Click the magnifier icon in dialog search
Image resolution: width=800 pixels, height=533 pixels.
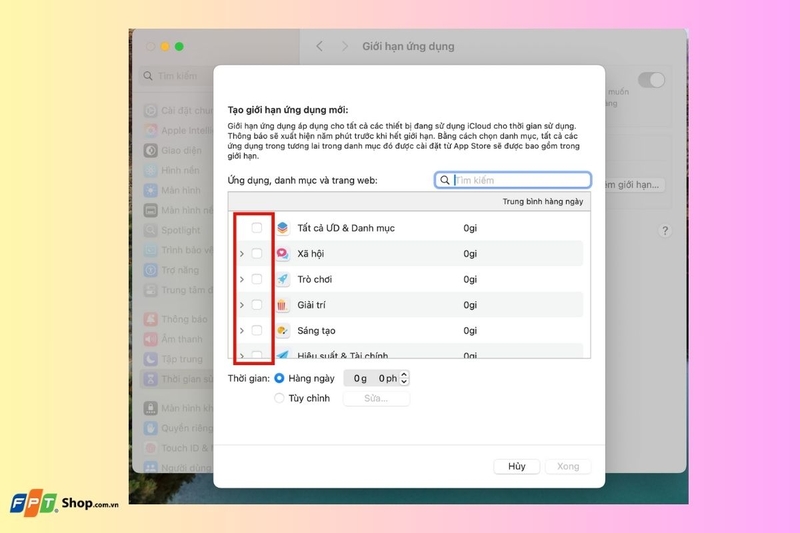coord(445,180)
